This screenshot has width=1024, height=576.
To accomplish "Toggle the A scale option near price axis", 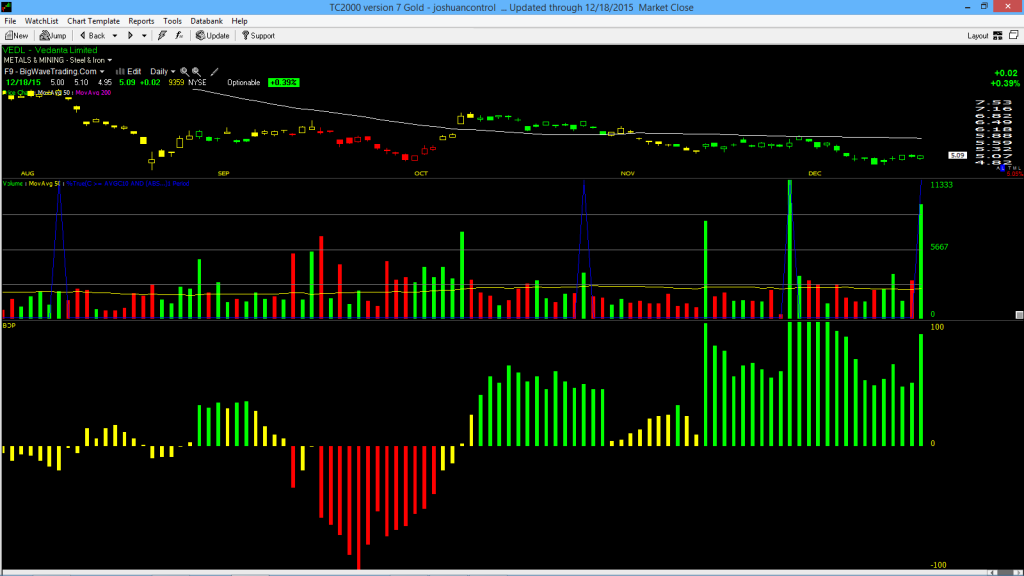I will (998, 168).
